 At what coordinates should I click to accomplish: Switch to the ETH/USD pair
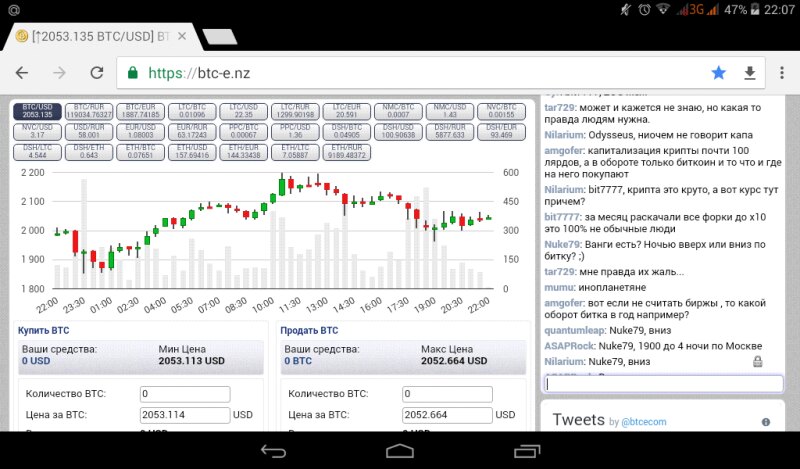pyautogui.click(x=193, y=151)
